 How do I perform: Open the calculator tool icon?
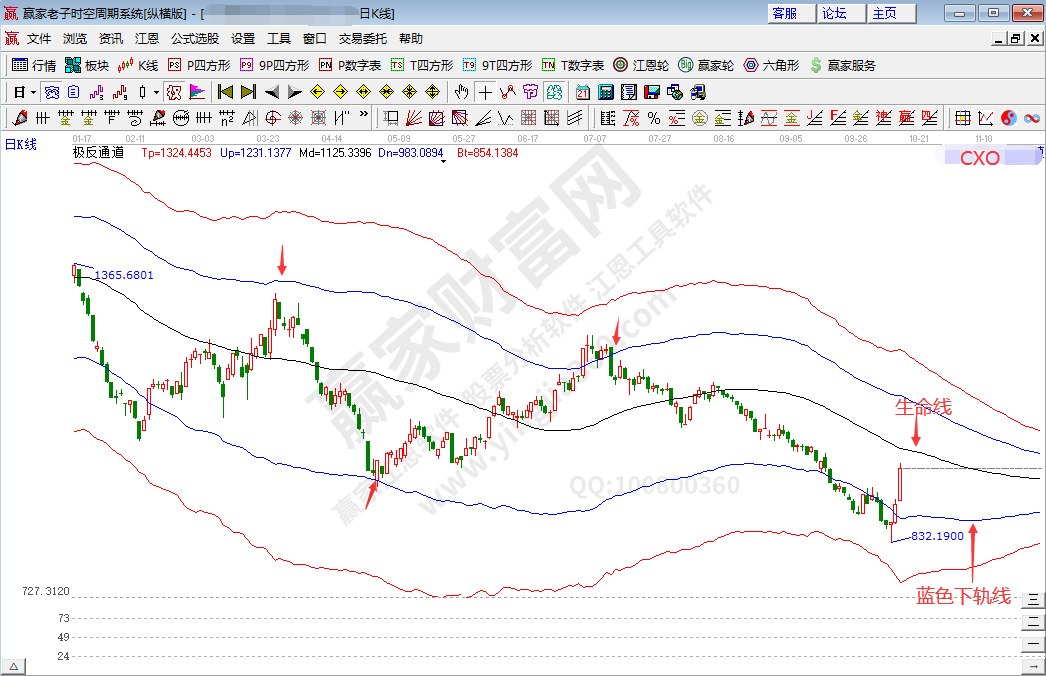(605, 92)
